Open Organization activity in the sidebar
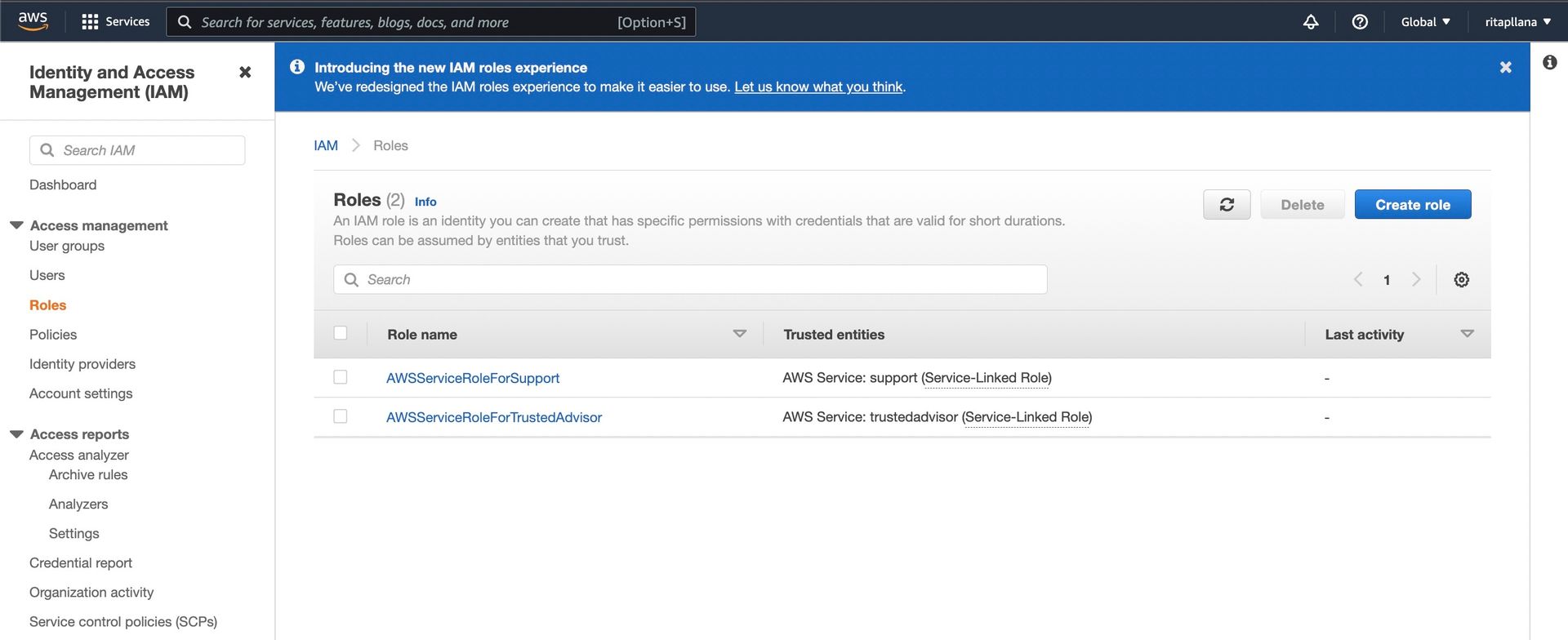The width and height of the screenshot is (1568, 640). coord(91,592)
